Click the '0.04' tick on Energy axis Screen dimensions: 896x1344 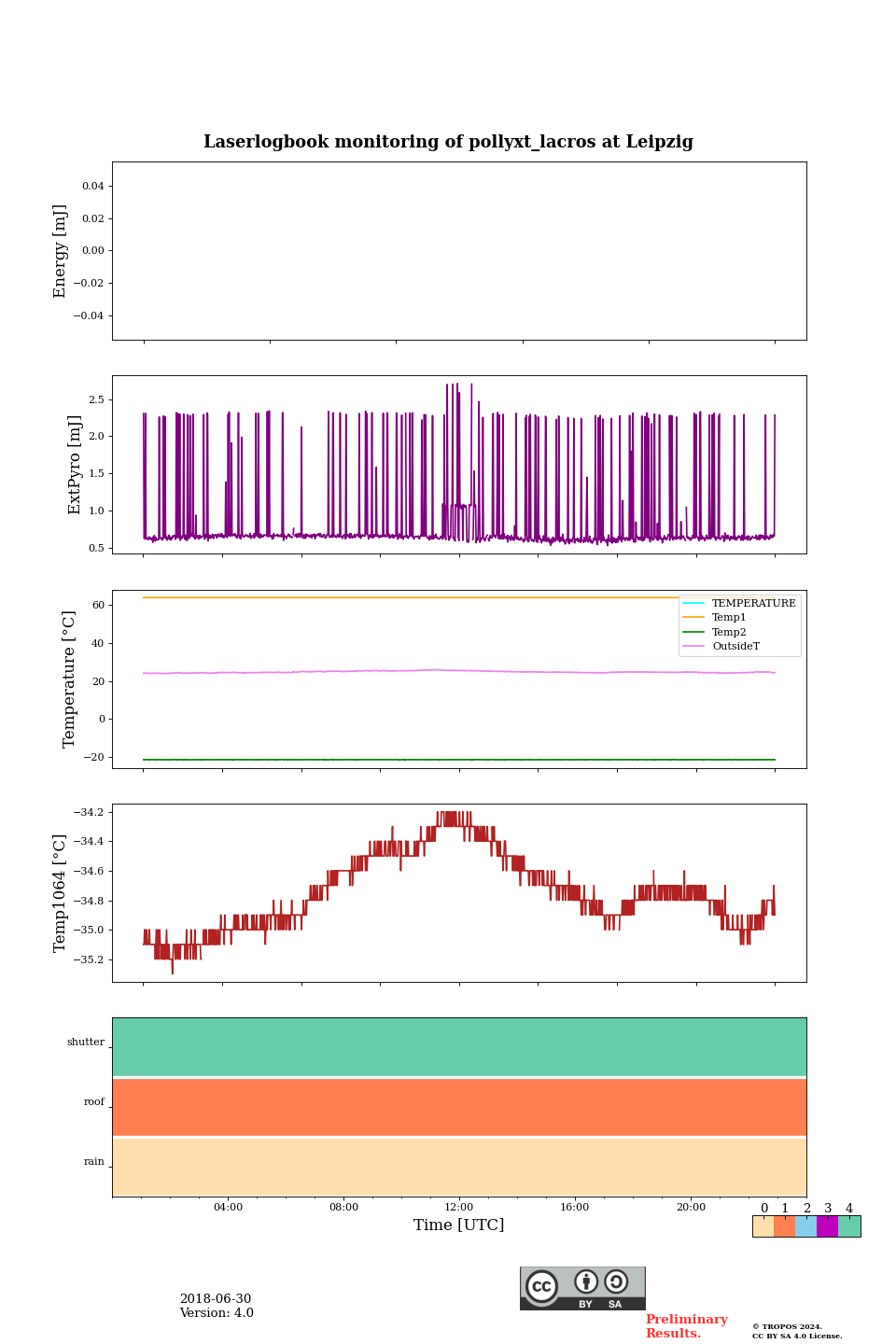point(92,186)
